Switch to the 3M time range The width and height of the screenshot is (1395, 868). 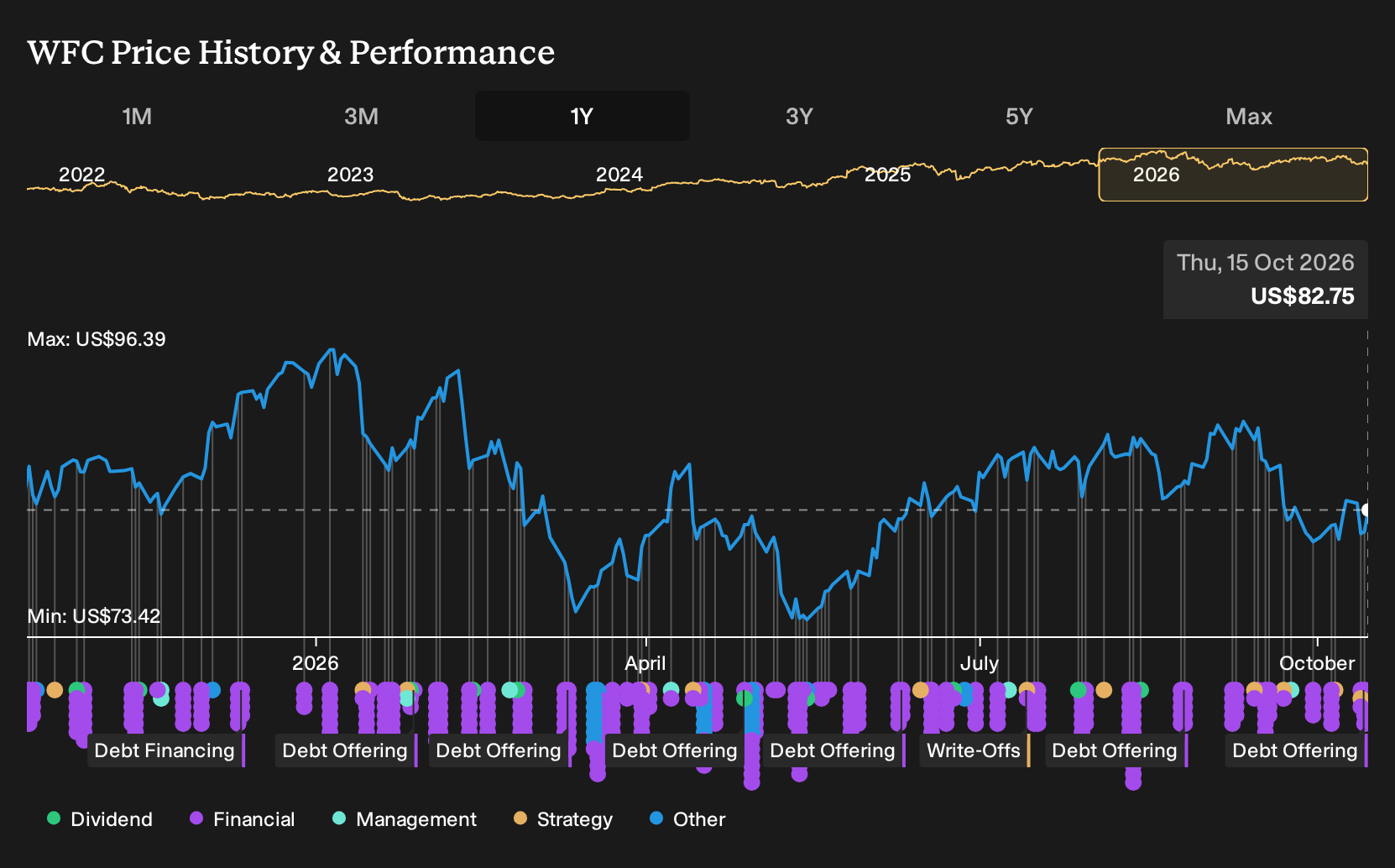[361, 116]
